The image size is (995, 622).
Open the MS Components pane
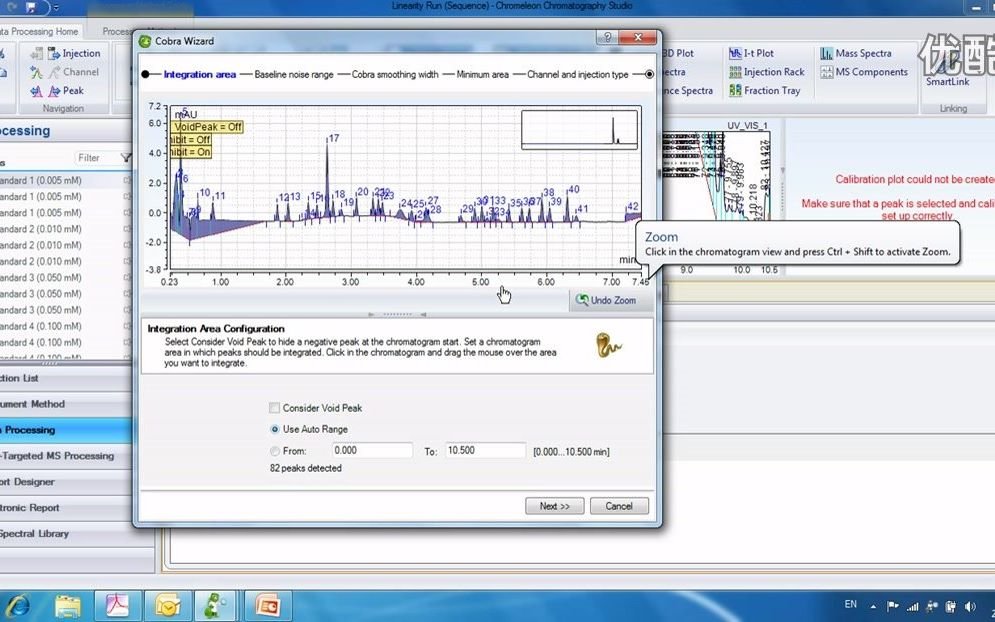coord(864,72)
